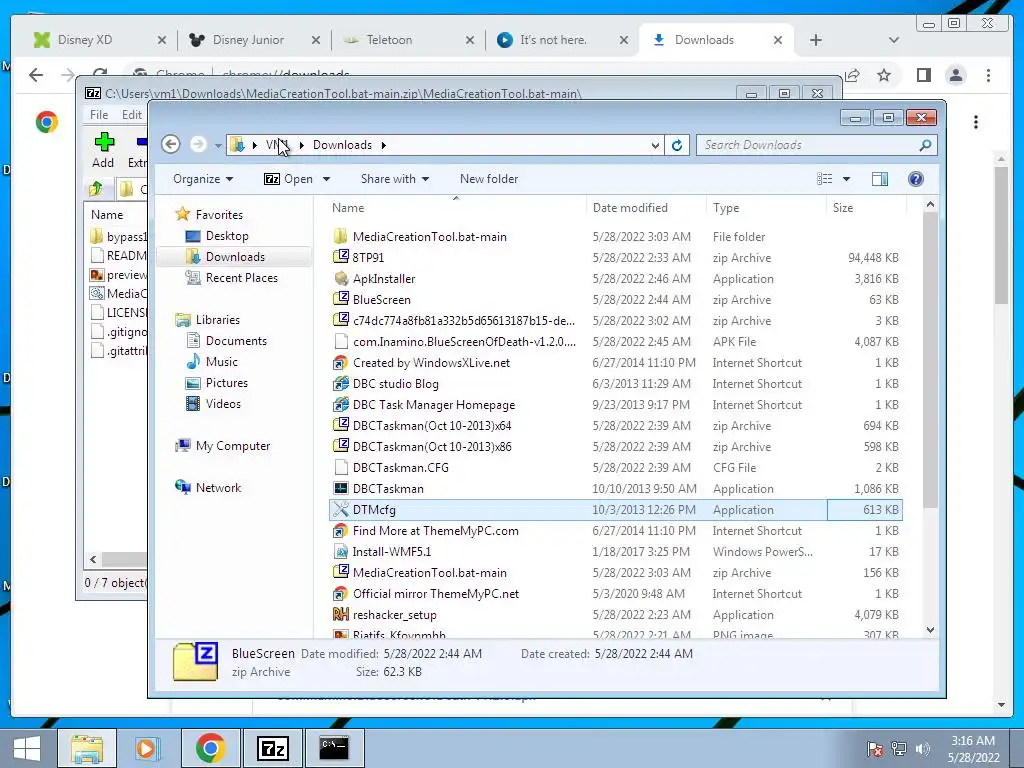Screen dimensions: 1024x768
Task: Click the Chrome bookmark star icon
Action: (x=884, y=75)
